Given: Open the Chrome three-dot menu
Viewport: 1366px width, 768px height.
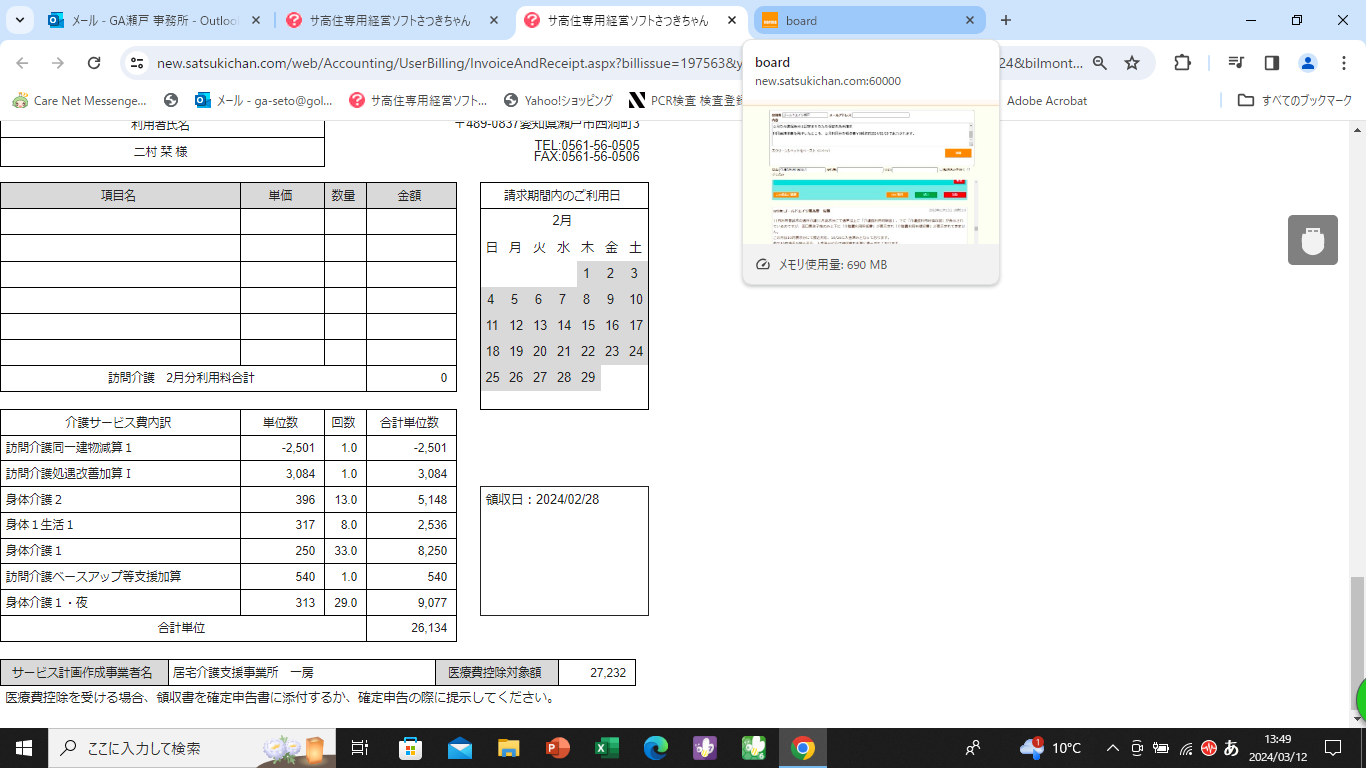Looking at the screenshot, I should [1341, 63].
